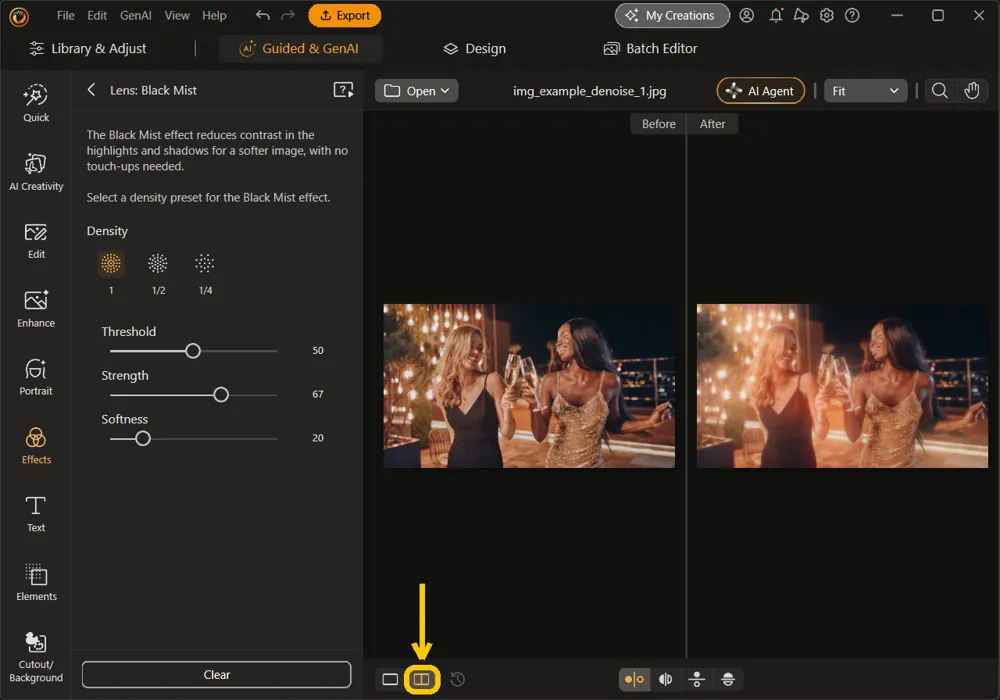
Task: Adjust the Strength slider handle
Action: pyautogui.click(x=221, y=395)
